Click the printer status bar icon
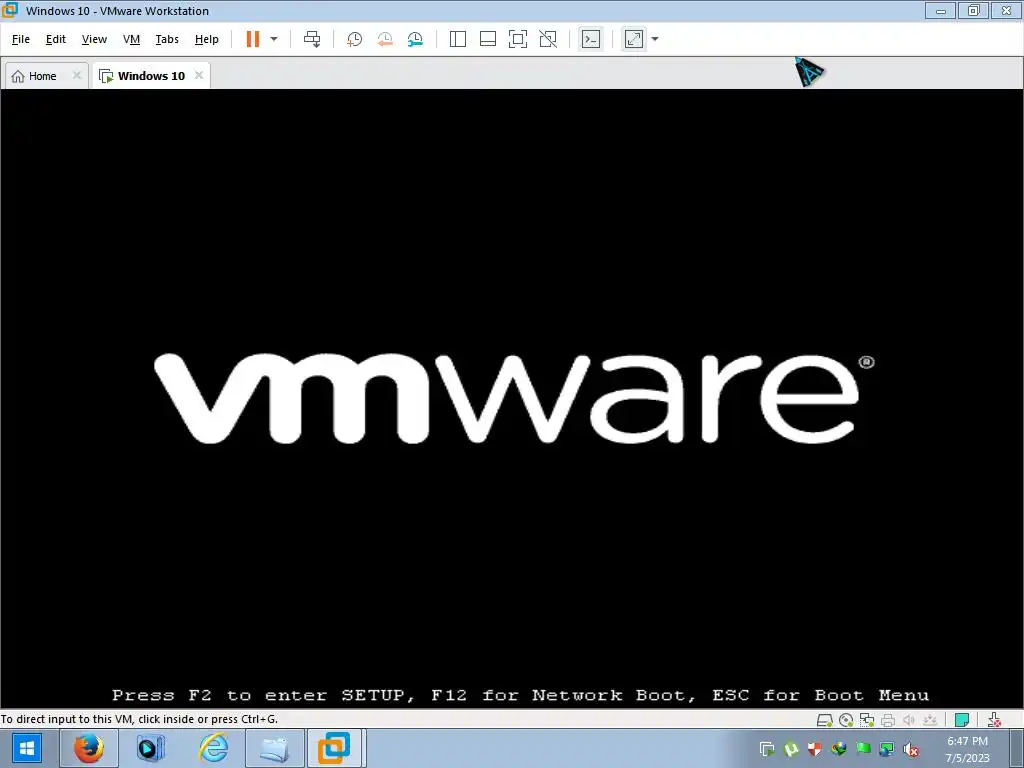 pos(888,720)
